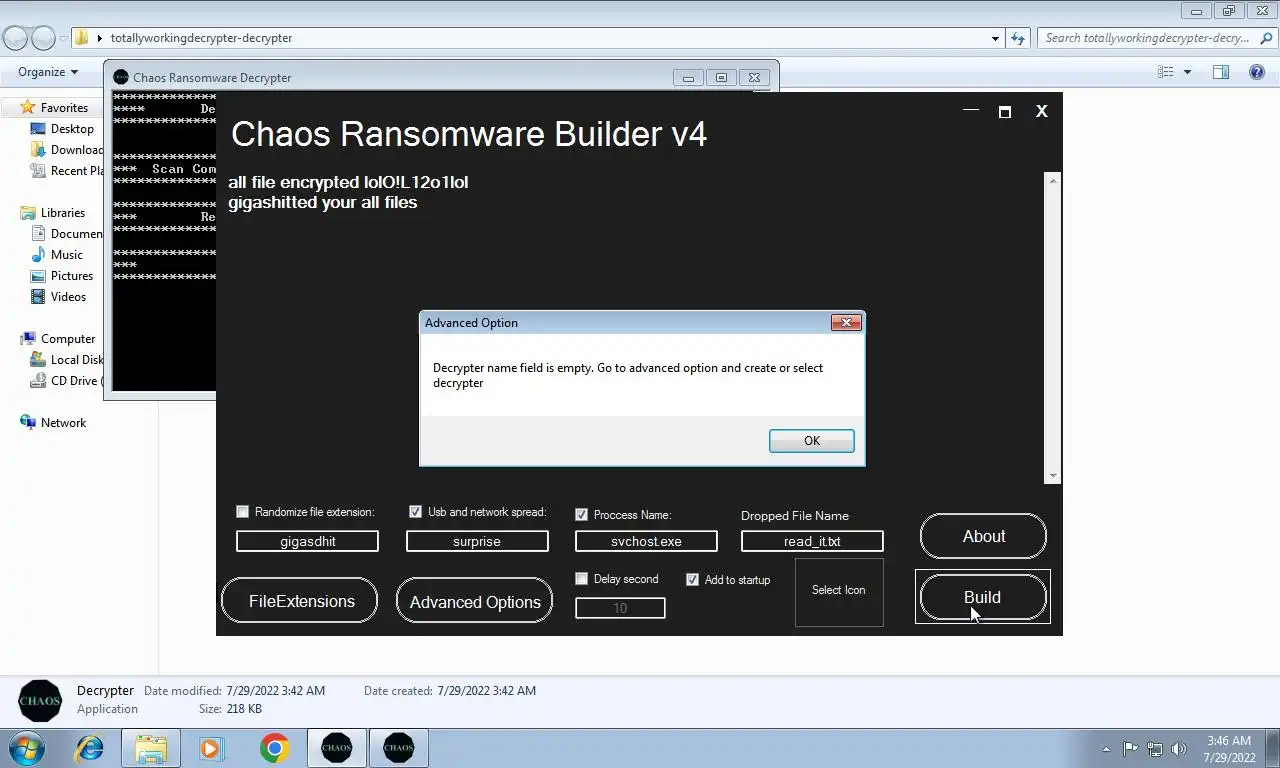Click the svchost.exe process name field
The image size is (1280, 768).
click(x=646, y=541)
